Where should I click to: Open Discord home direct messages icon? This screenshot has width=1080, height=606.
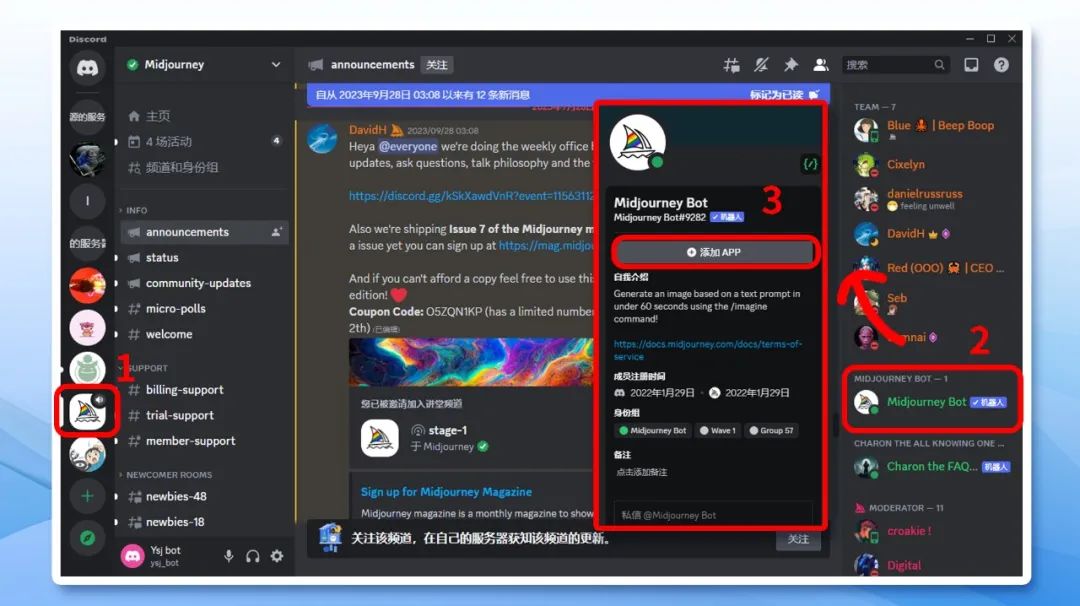tap(87, 67)
